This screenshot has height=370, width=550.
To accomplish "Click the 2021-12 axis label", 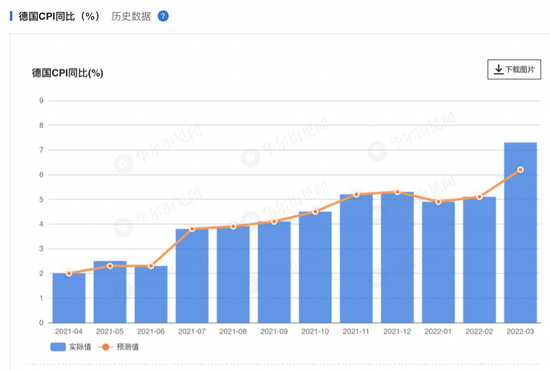I will (x=397, y=331).
